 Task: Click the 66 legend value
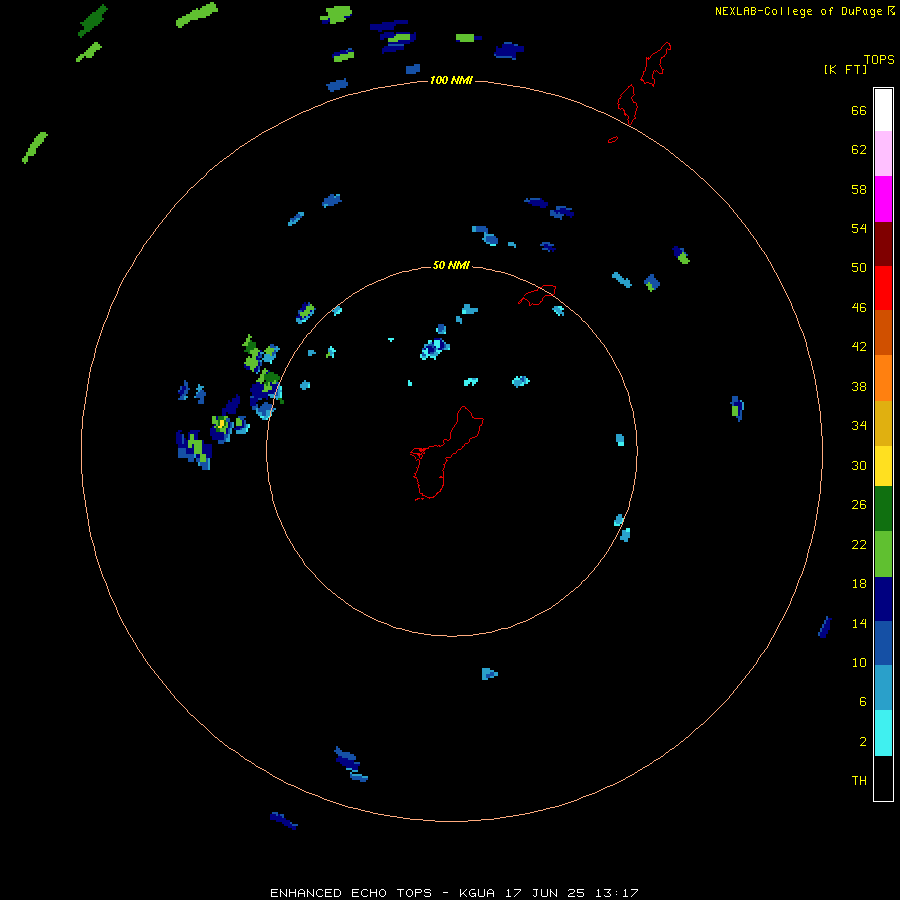pyautogui.click(x=859, y=110)
